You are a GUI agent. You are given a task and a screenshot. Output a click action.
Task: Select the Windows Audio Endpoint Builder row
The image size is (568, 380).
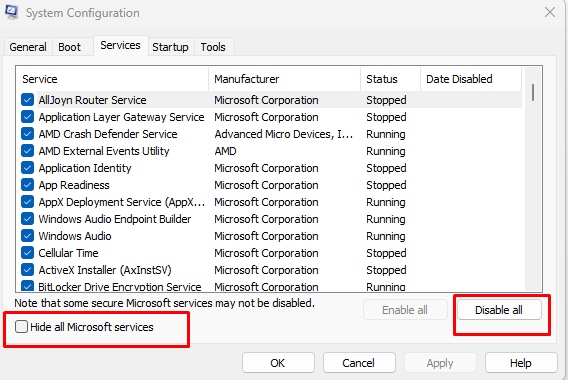pyautogui.click(x=269, y=219)
